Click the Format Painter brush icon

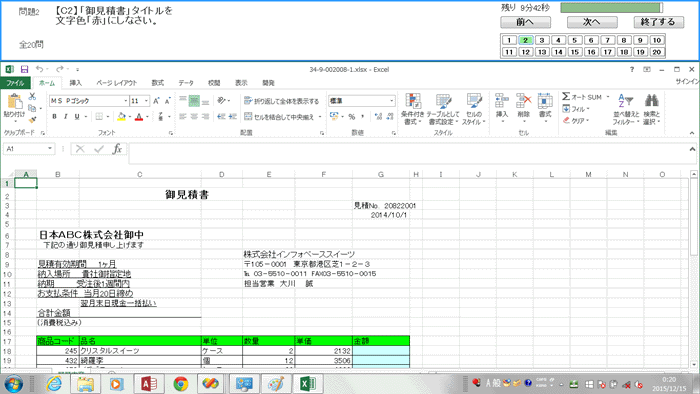[x=32, y=119]
